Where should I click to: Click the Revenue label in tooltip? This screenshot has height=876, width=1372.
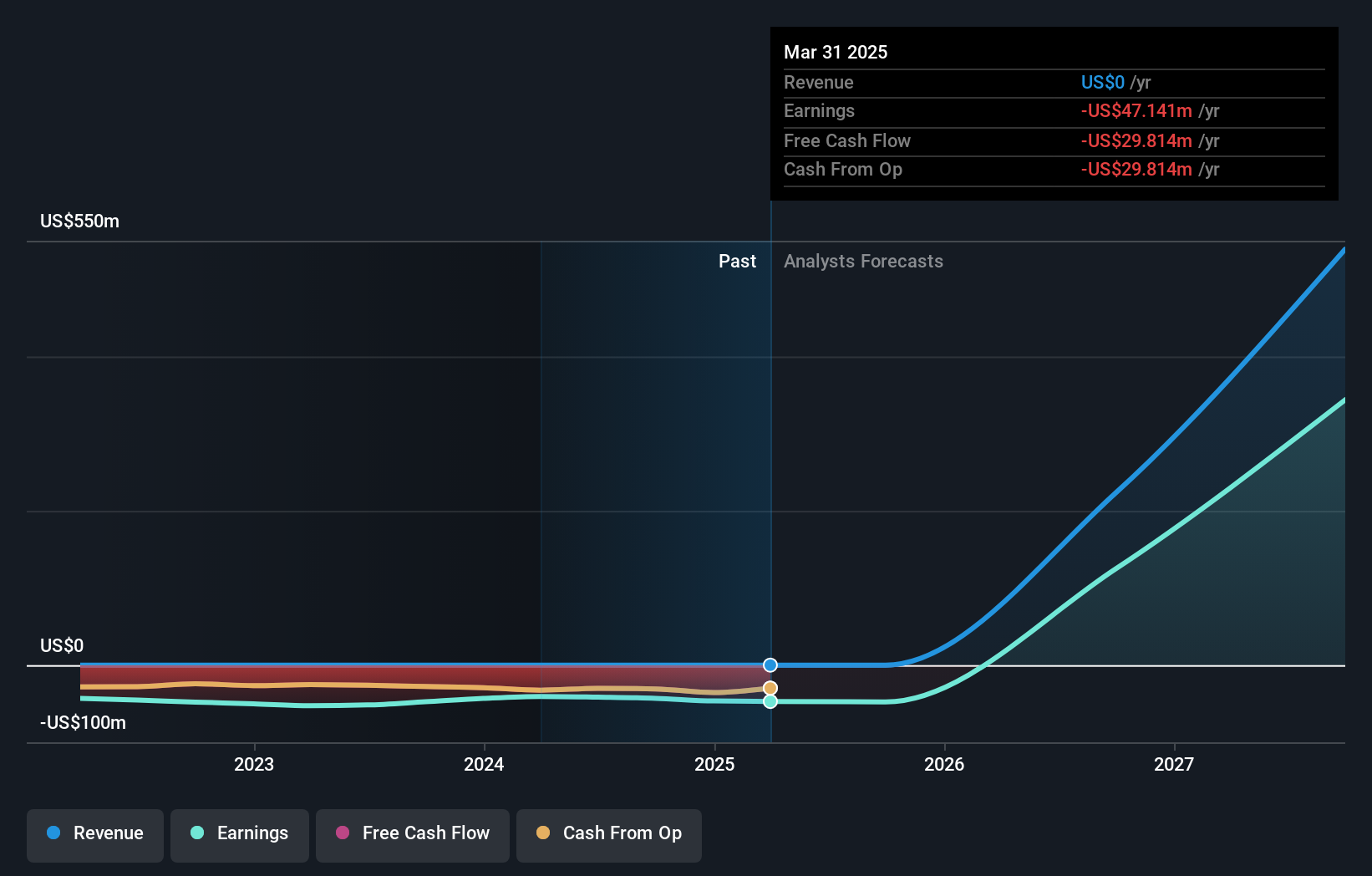pos(819,83)
